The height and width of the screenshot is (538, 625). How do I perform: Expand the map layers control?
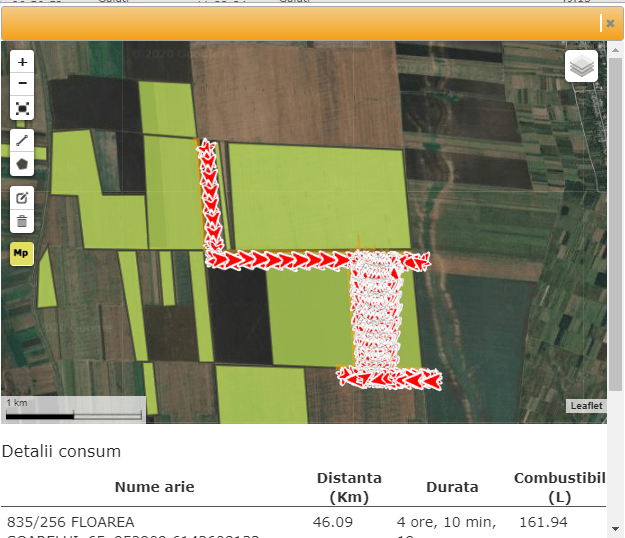coord(581,67)
